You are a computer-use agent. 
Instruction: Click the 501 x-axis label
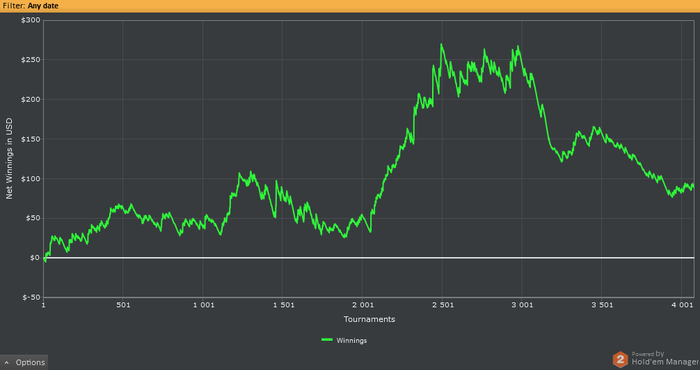123,305
